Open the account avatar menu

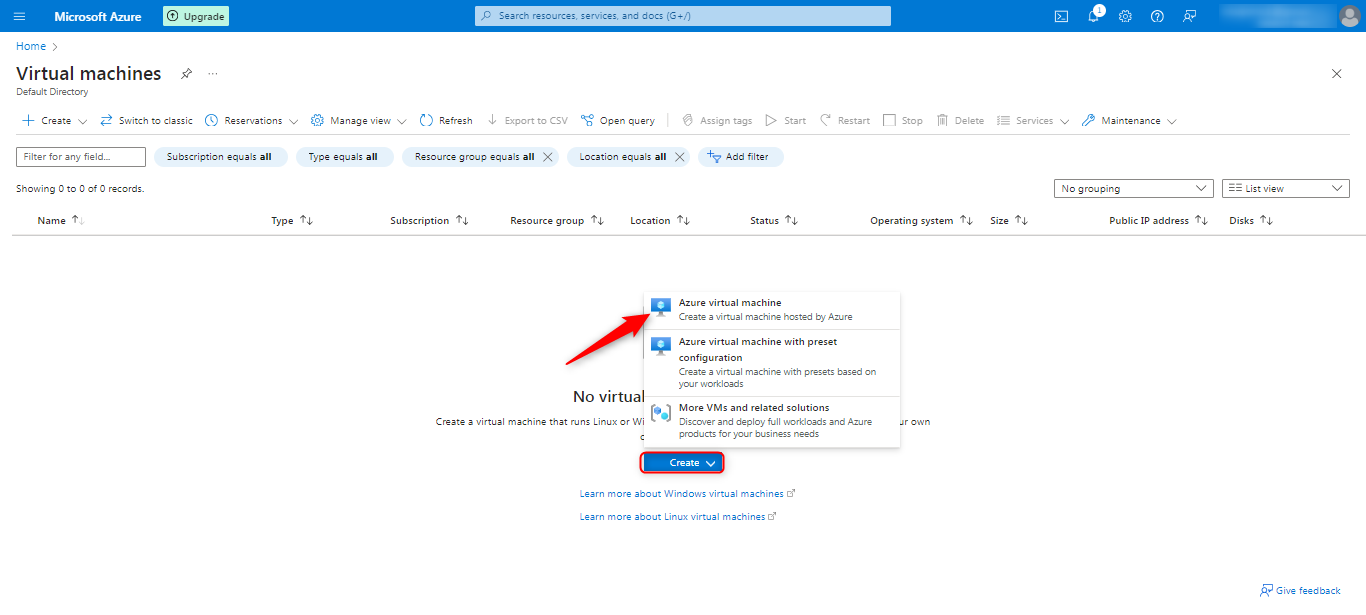tap(1349, 16)
